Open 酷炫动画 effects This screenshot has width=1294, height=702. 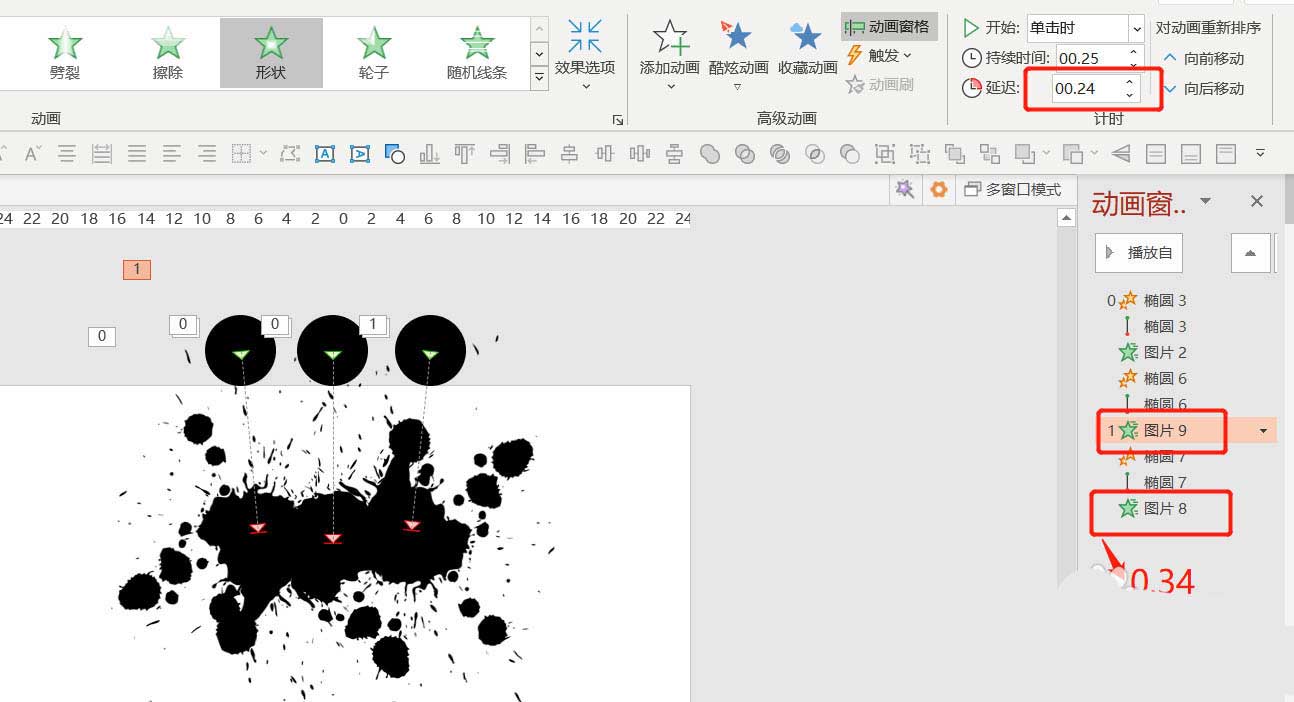pyautogui.click(x=738, y=38)
